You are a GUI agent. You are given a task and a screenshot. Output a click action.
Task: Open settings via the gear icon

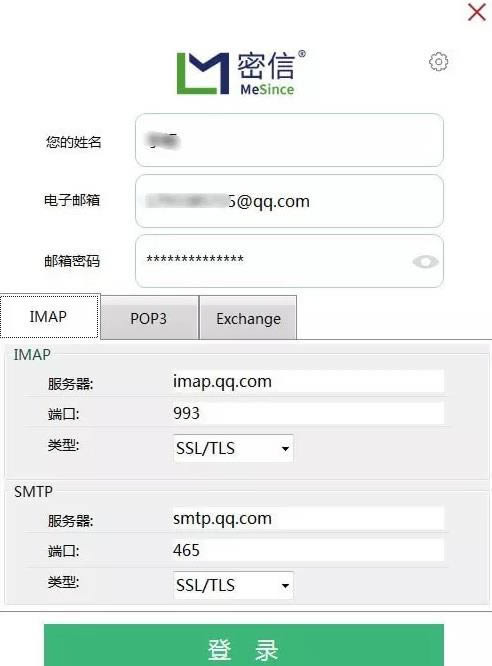coord(438,62)
